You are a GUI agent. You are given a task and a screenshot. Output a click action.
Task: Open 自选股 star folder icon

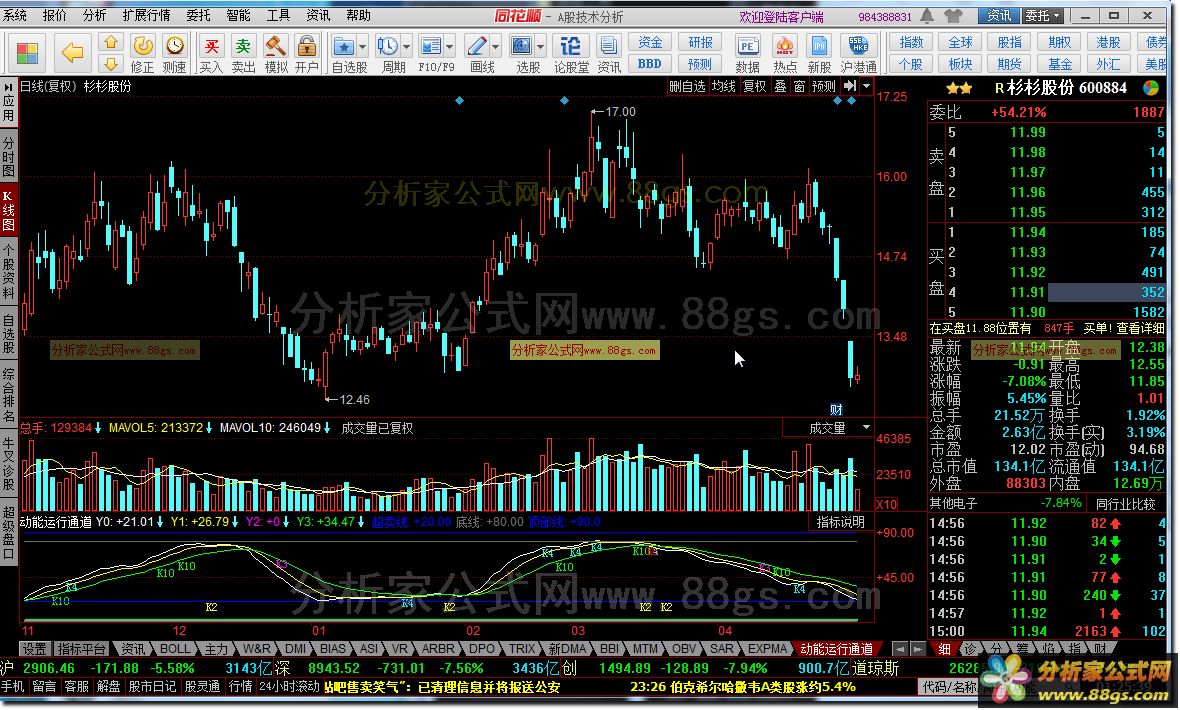344,47
